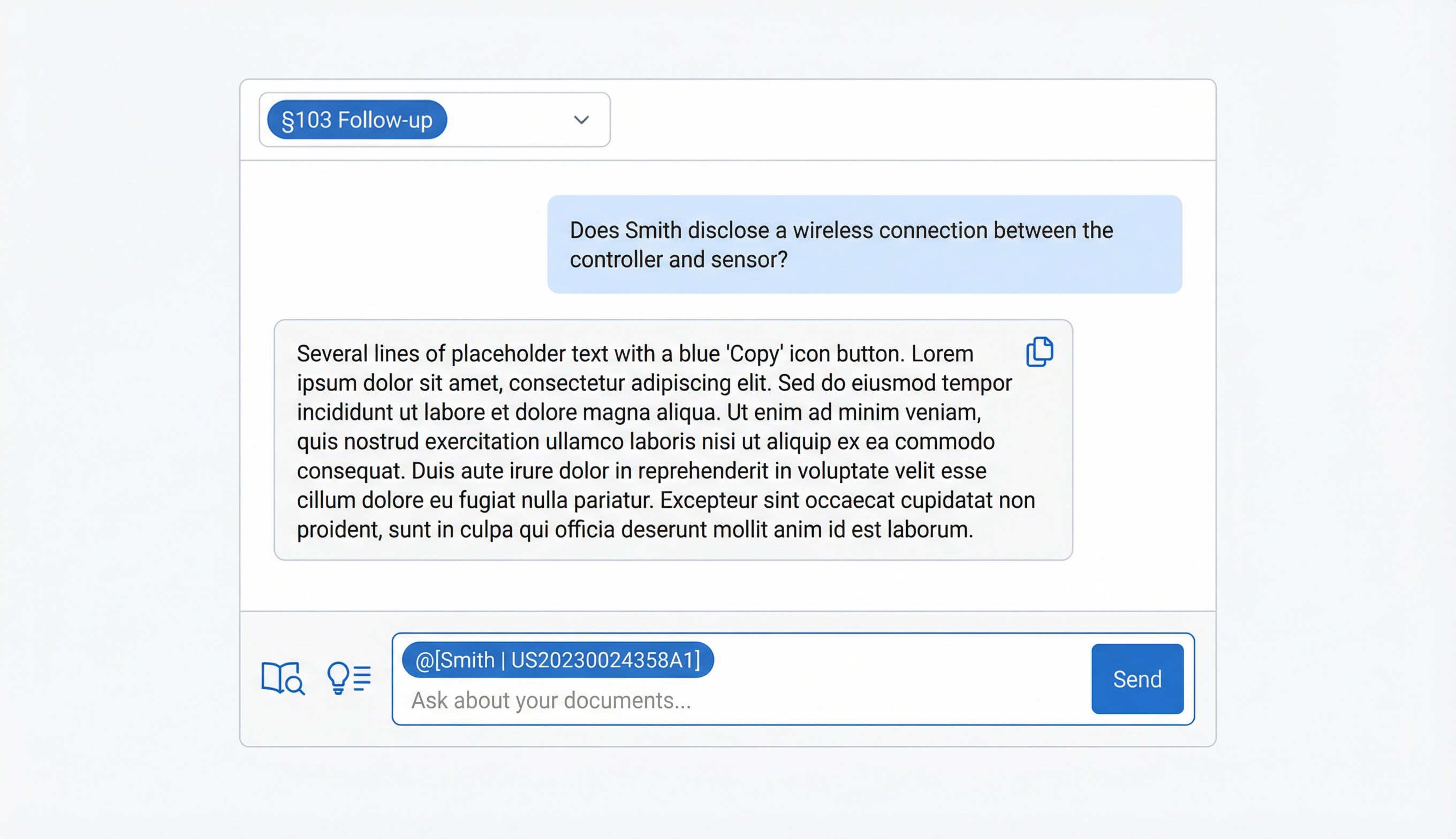Click the Send button
Screen dimensions: 1456x839
(1136, 678)
